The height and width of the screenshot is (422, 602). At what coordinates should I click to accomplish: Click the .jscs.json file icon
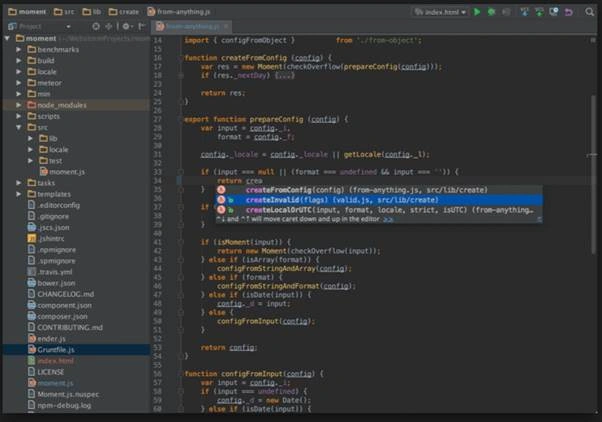pos(31,227)
